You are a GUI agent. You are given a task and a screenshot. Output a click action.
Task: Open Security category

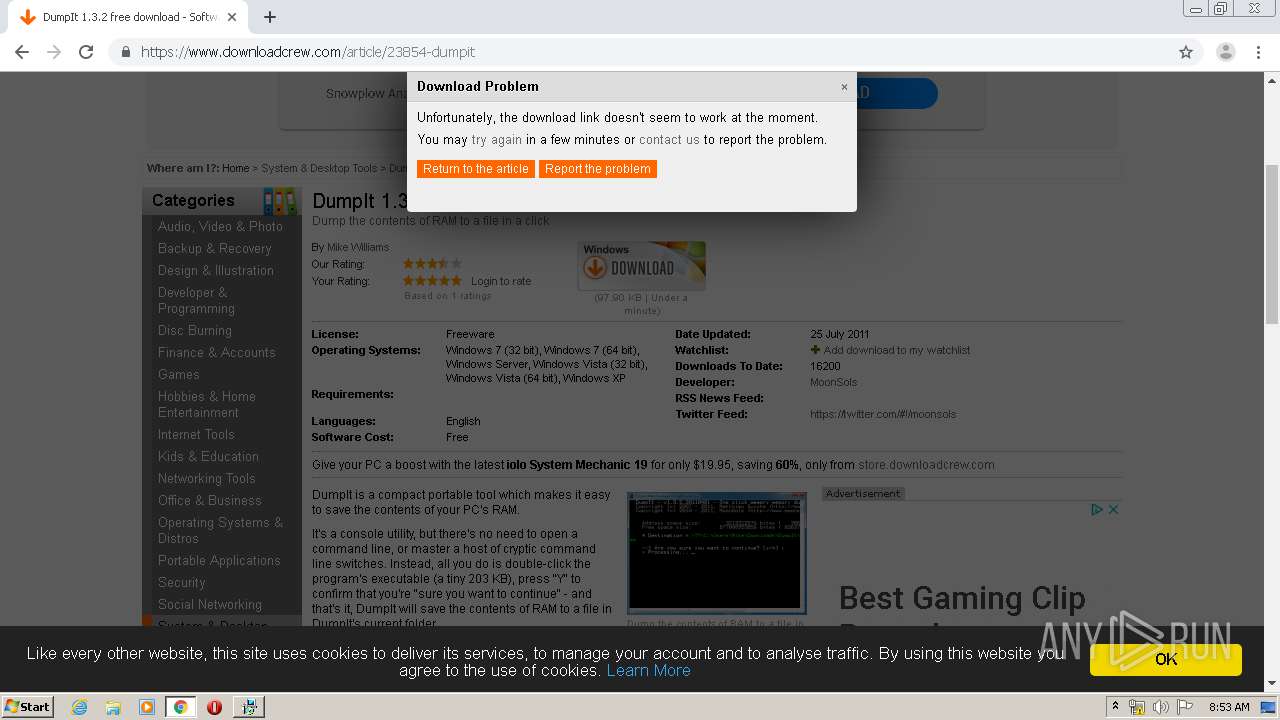(x=181, y=582)
